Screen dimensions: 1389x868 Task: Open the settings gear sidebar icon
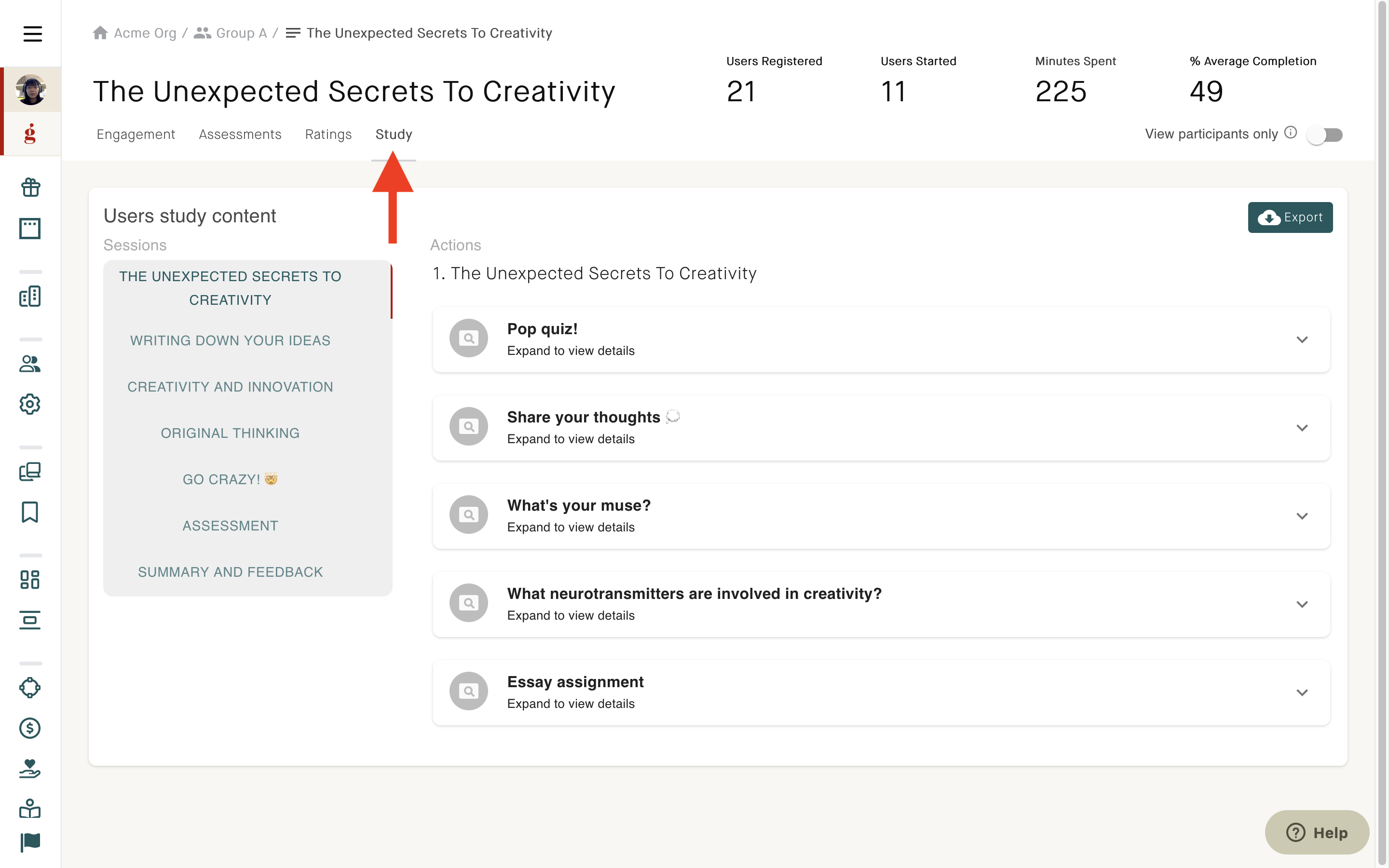[30, 404]
